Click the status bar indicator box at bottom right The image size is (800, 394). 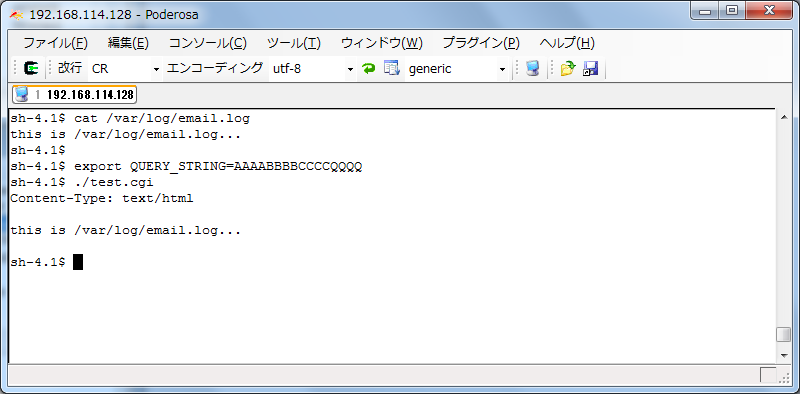click(768, 375)
